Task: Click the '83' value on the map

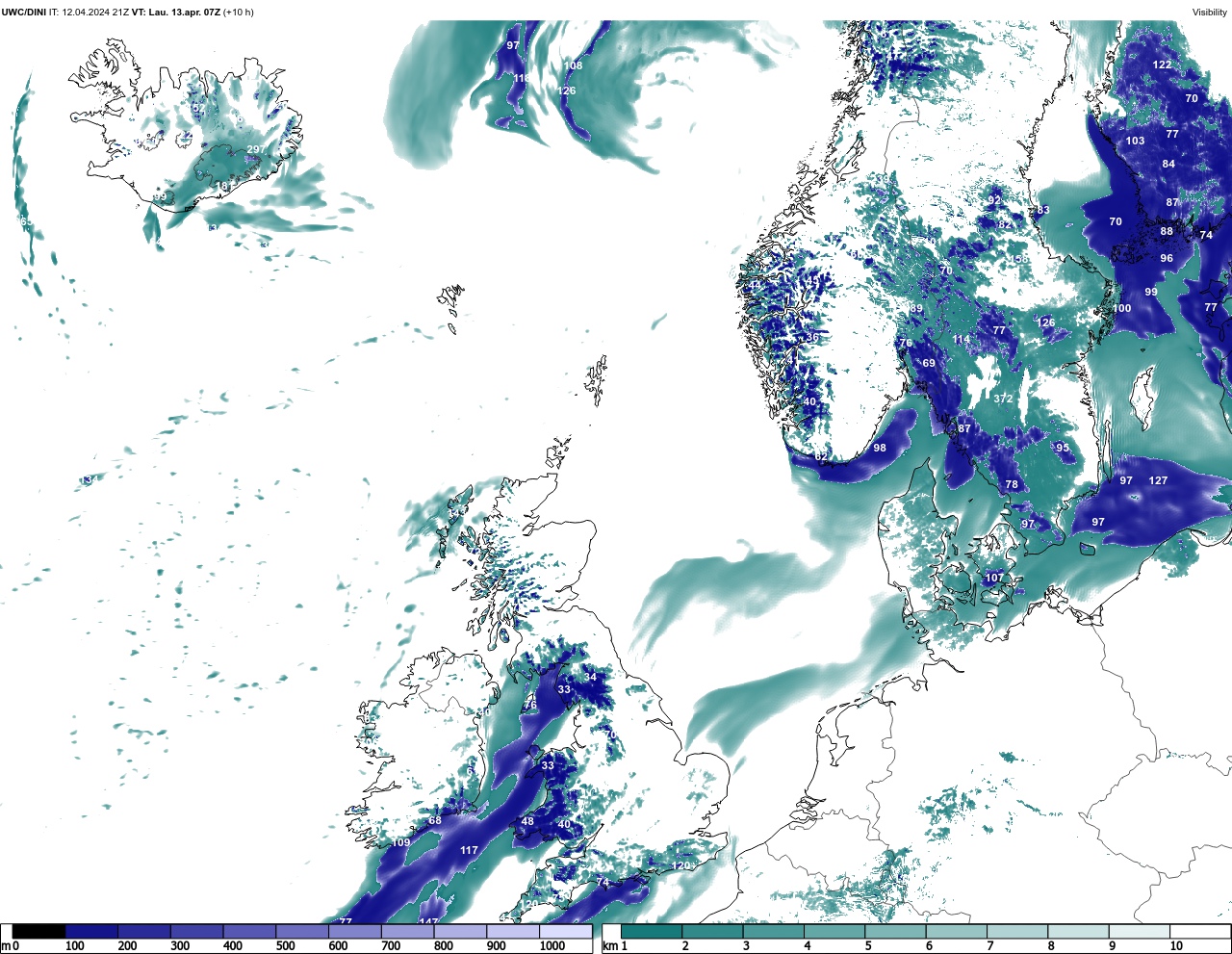Action: tap(1043, 210)
